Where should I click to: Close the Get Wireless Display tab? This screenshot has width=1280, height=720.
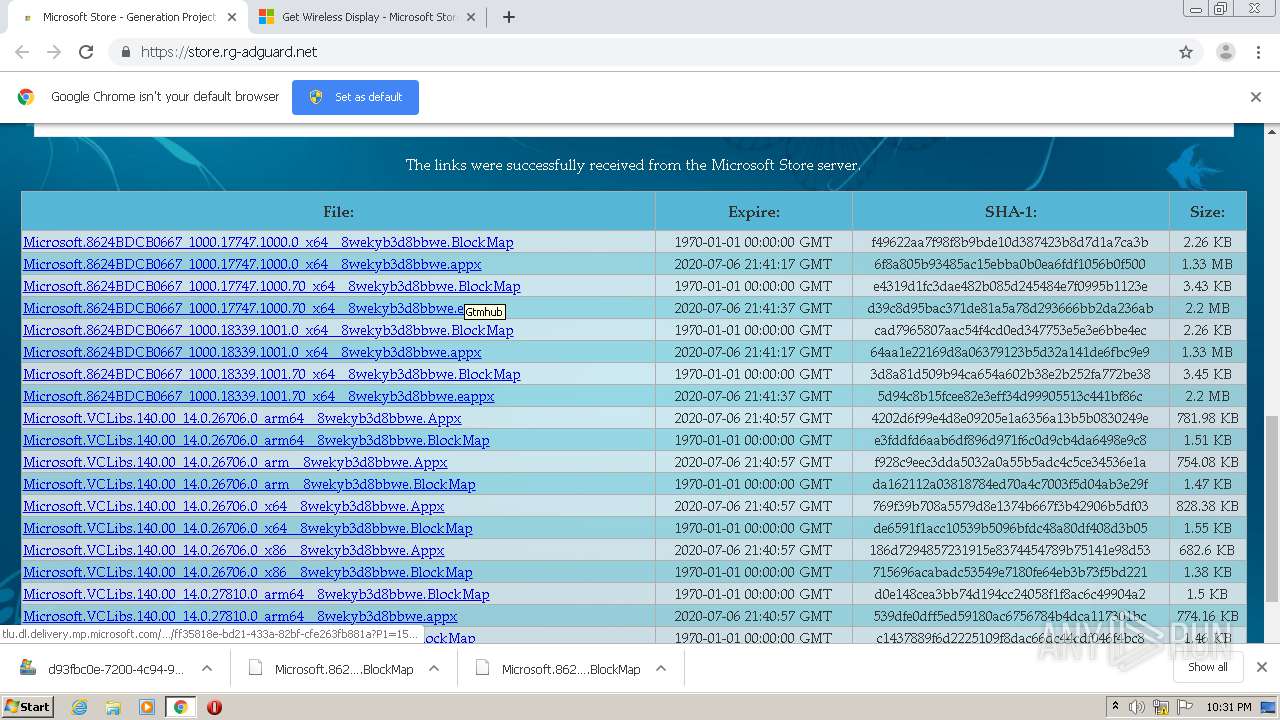(x=473, y=17)
